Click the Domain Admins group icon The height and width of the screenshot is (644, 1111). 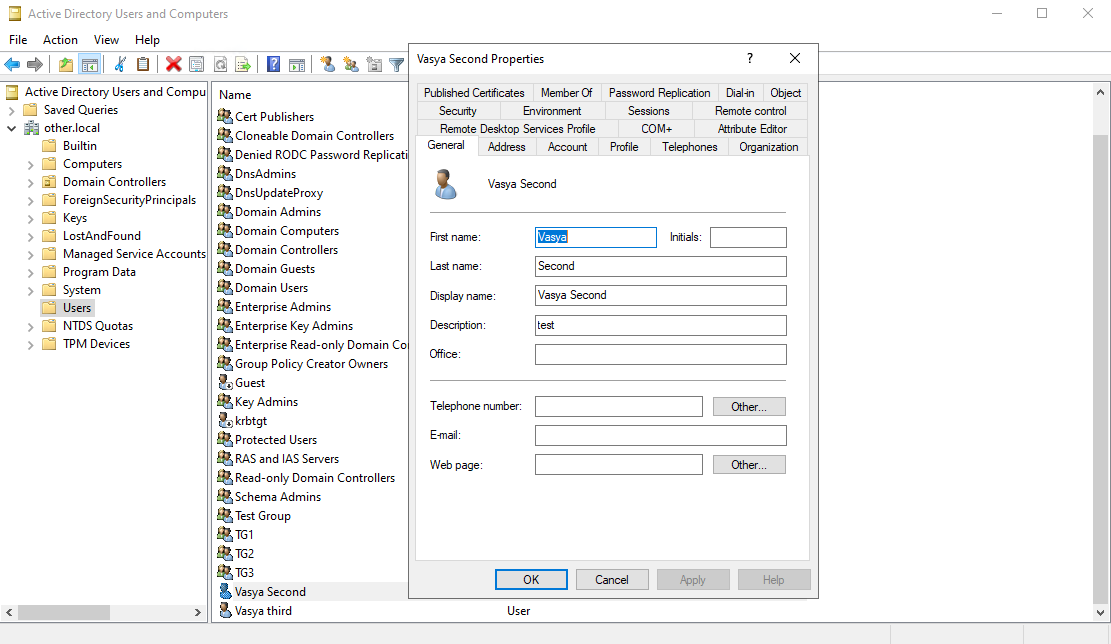(x=225, y=211)
